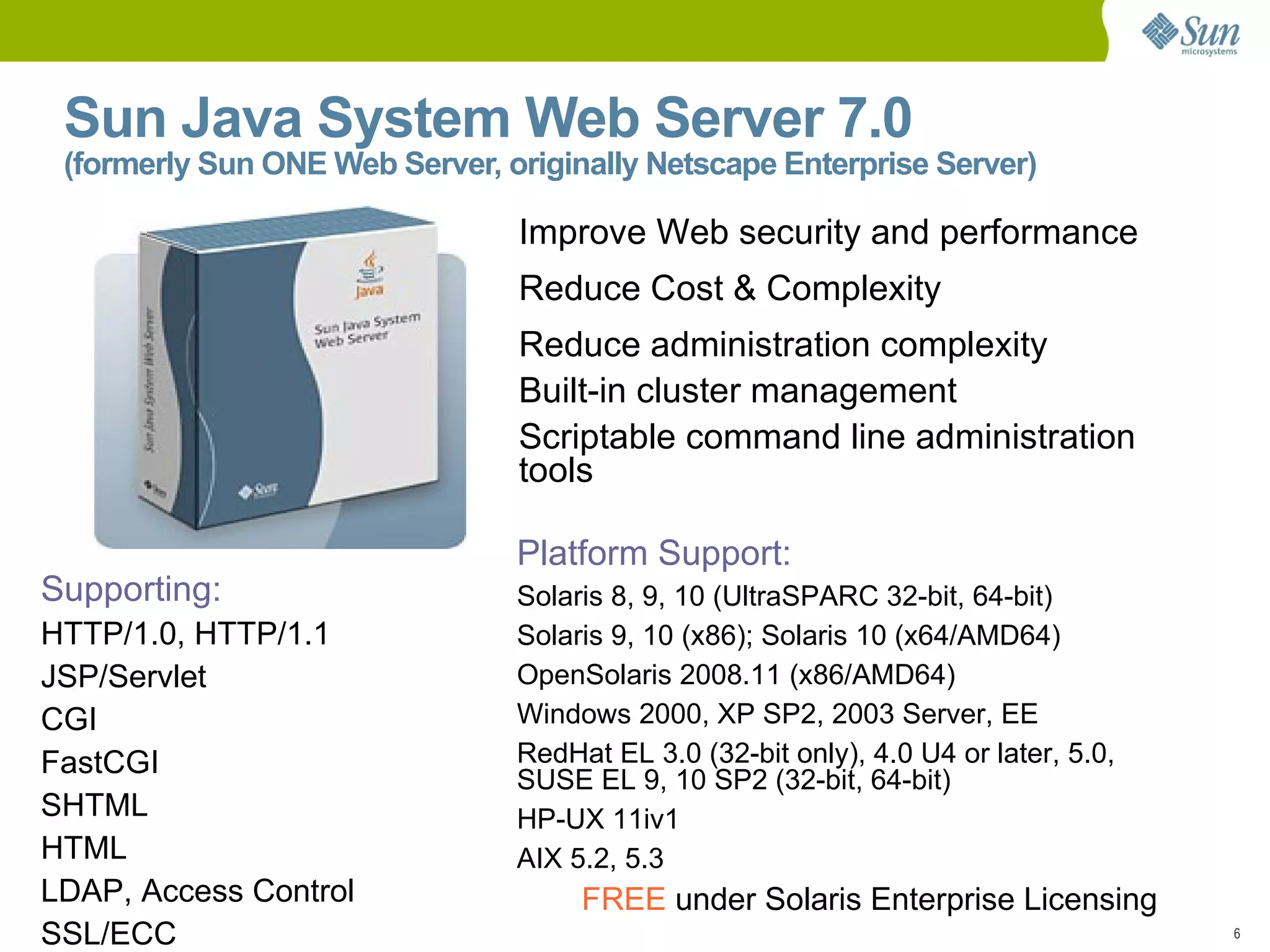Click the Java logo on product box
Screen dimensions: 1270x952
pos(370,275)
